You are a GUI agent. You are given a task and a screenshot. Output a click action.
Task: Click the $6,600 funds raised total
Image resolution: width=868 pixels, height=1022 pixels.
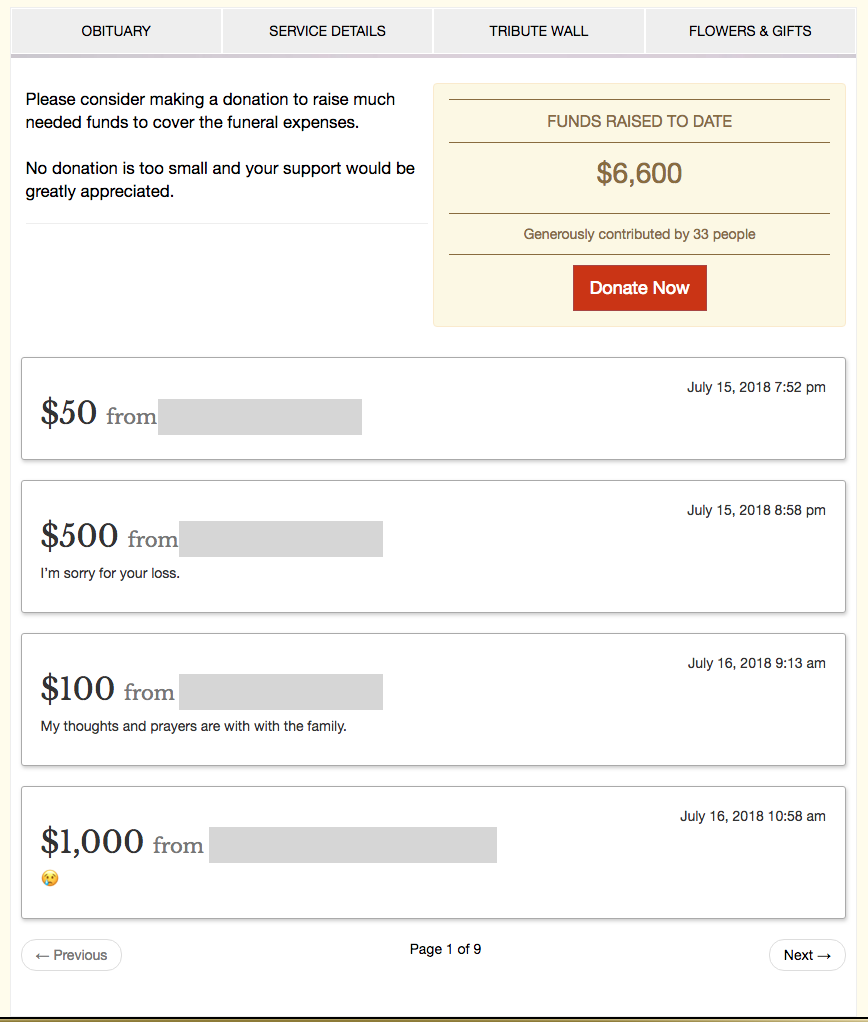(x=639, y=174)
